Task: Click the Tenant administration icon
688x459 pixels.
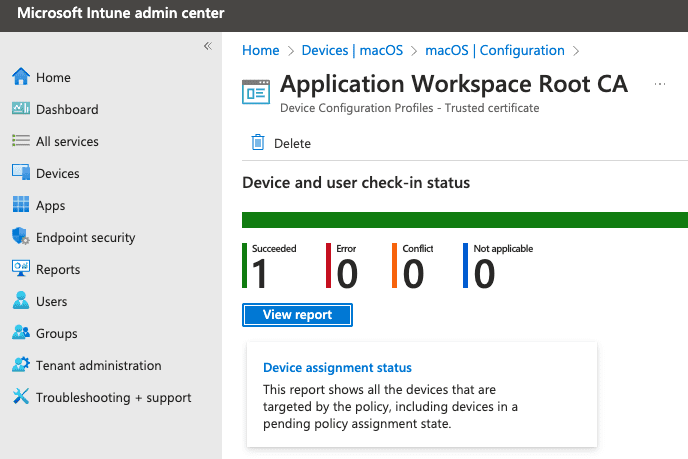Action: (20, 365)
